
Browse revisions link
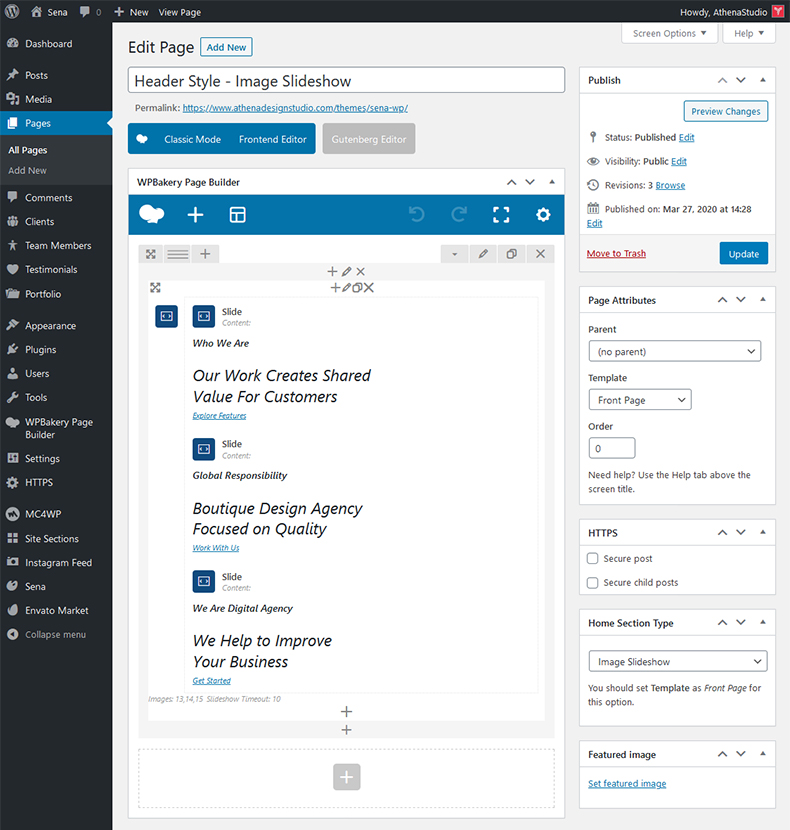tap(670, 185)
